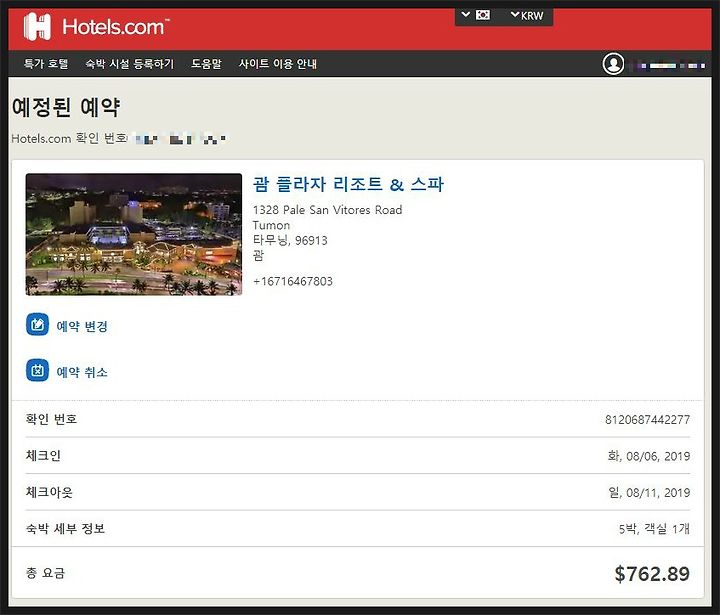Click the Hotels.com logo icon

[37, 27]
